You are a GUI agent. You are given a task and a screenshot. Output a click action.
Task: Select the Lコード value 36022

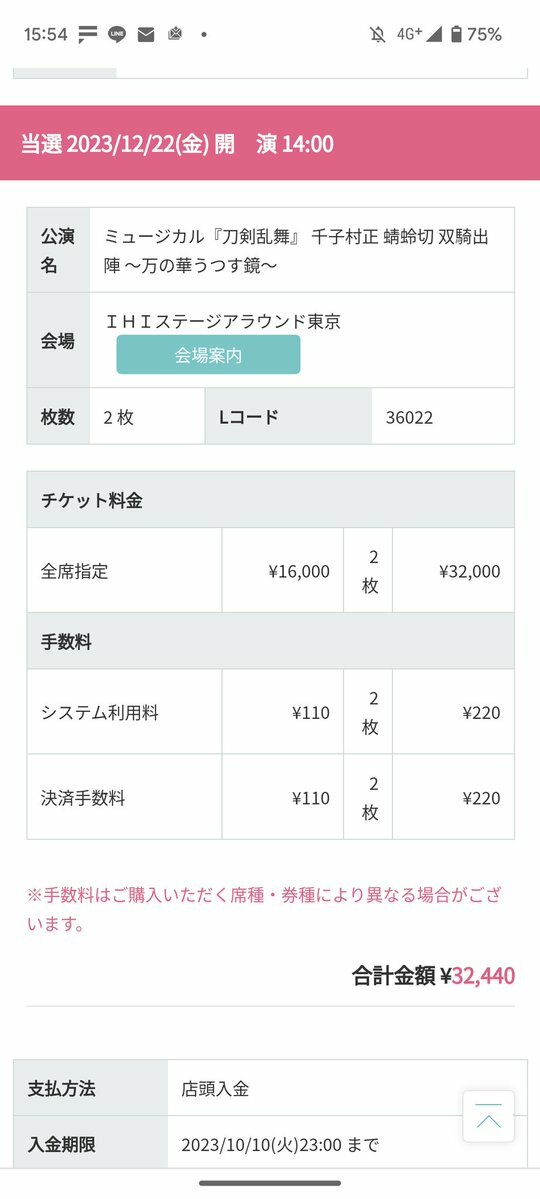pos(409,418)
